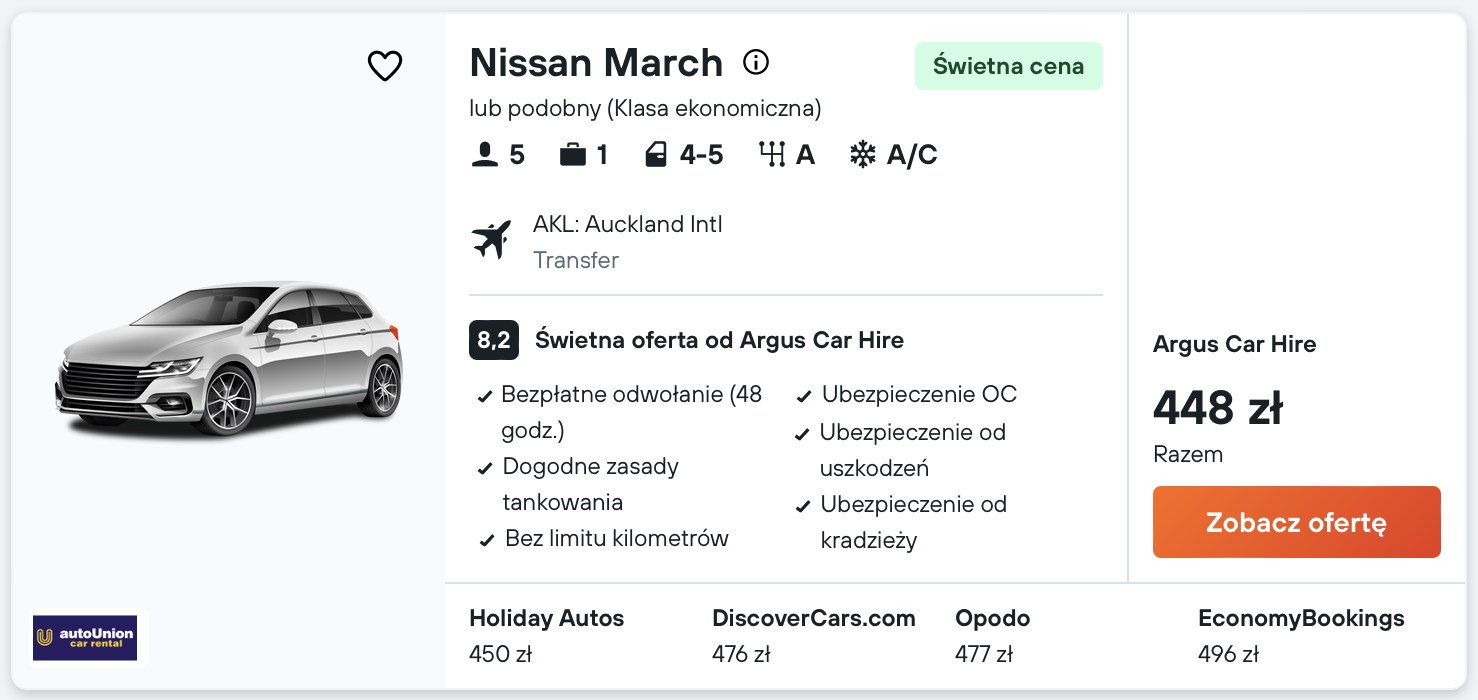
Task: Open the info icon next to Nissan March
Action: click(x=756, y=63)
